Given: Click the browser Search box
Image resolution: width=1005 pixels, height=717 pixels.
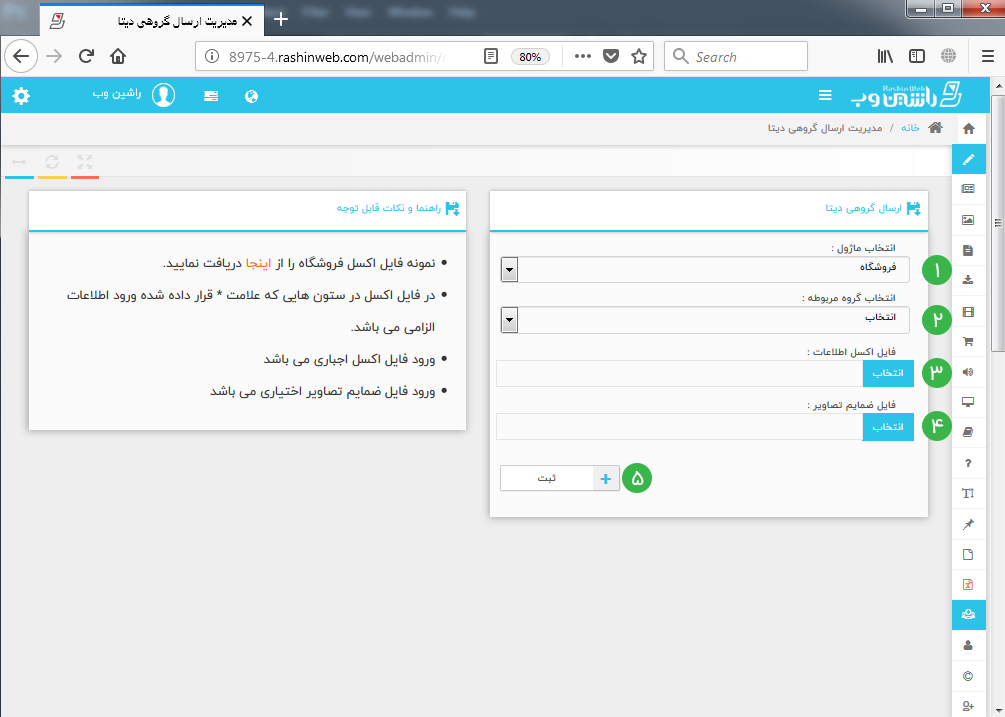Looking at the screenshot, I should 736,56.
